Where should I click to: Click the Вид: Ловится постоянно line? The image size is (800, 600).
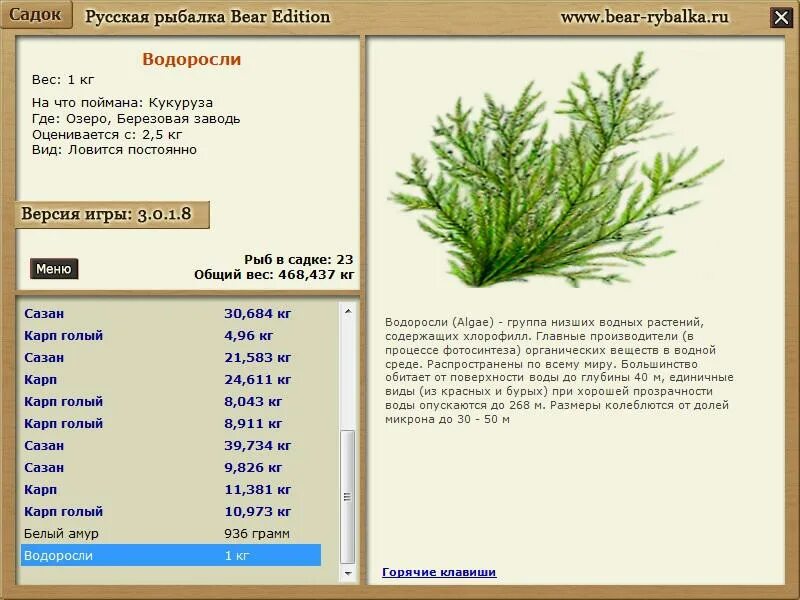[x=114, y=150]
